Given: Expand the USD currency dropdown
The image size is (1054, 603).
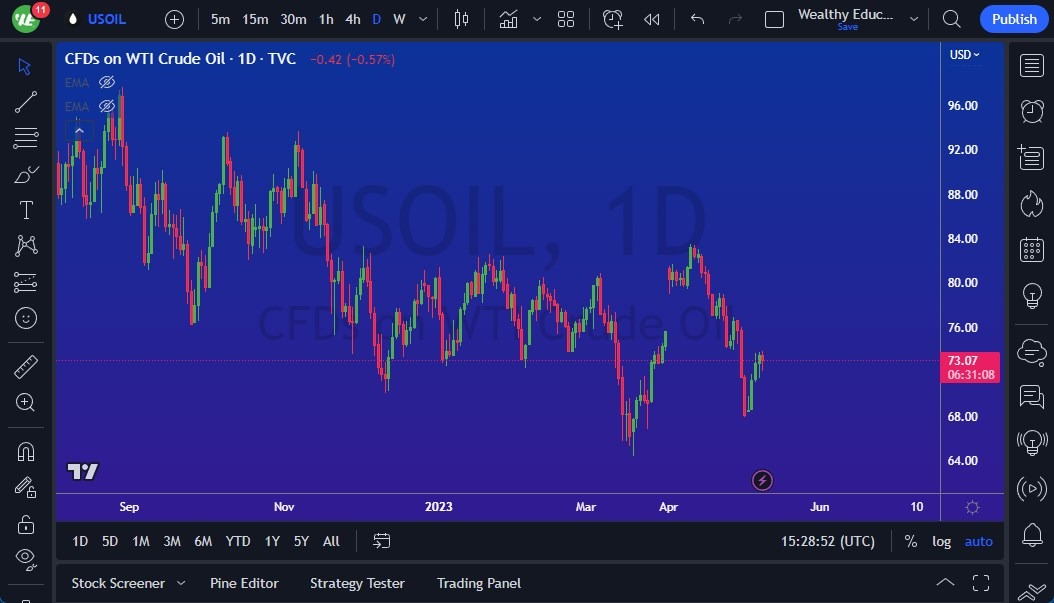Looking at the screenshot, I should 964,54.
